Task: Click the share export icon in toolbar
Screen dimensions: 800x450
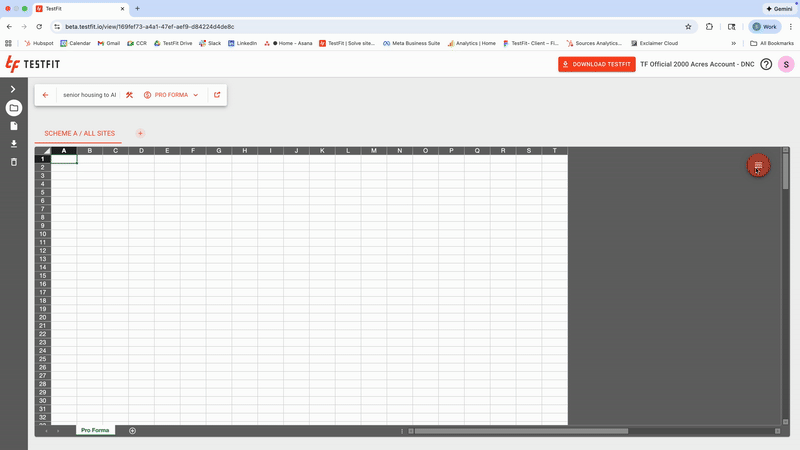Action: click(x=217, y=95)
